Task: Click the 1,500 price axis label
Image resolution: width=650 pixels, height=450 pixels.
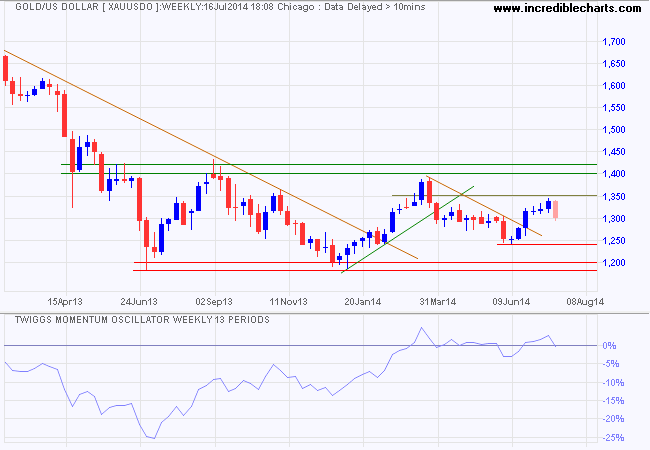Action: click(614, 130)
